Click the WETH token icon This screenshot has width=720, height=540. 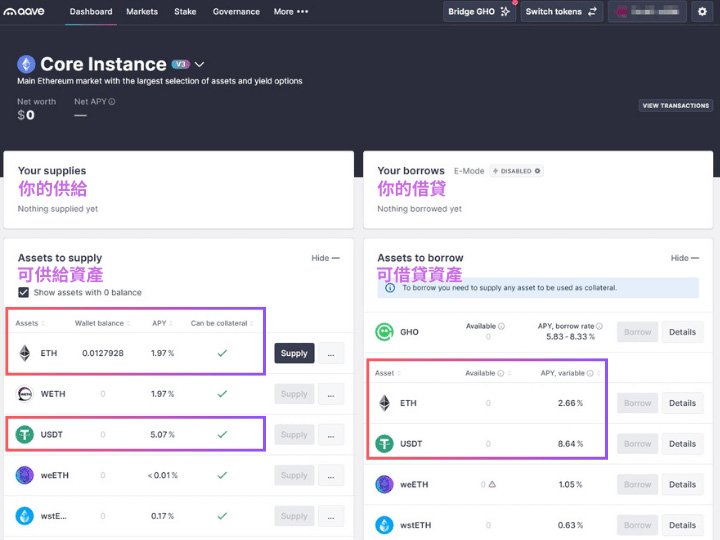[25, 394]
